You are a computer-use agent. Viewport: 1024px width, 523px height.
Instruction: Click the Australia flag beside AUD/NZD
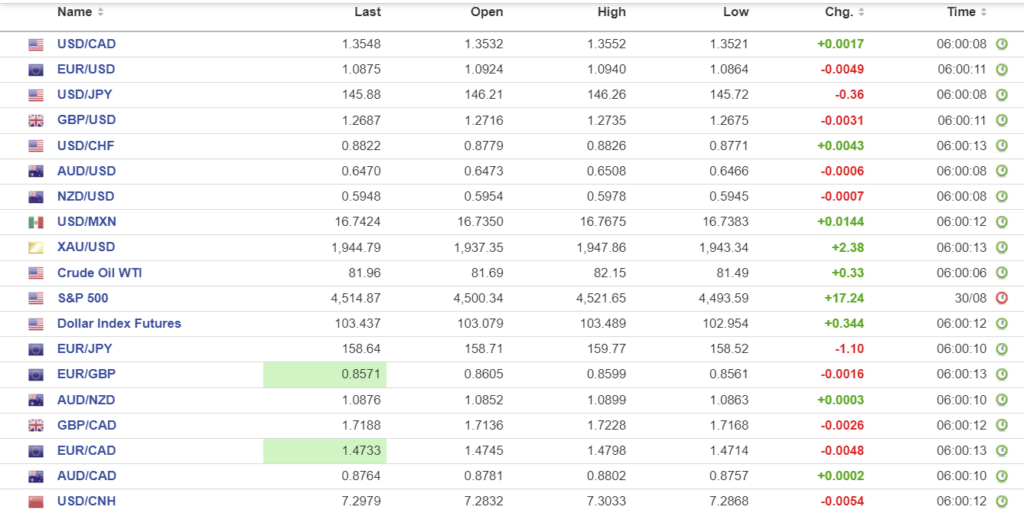(36, 400)
